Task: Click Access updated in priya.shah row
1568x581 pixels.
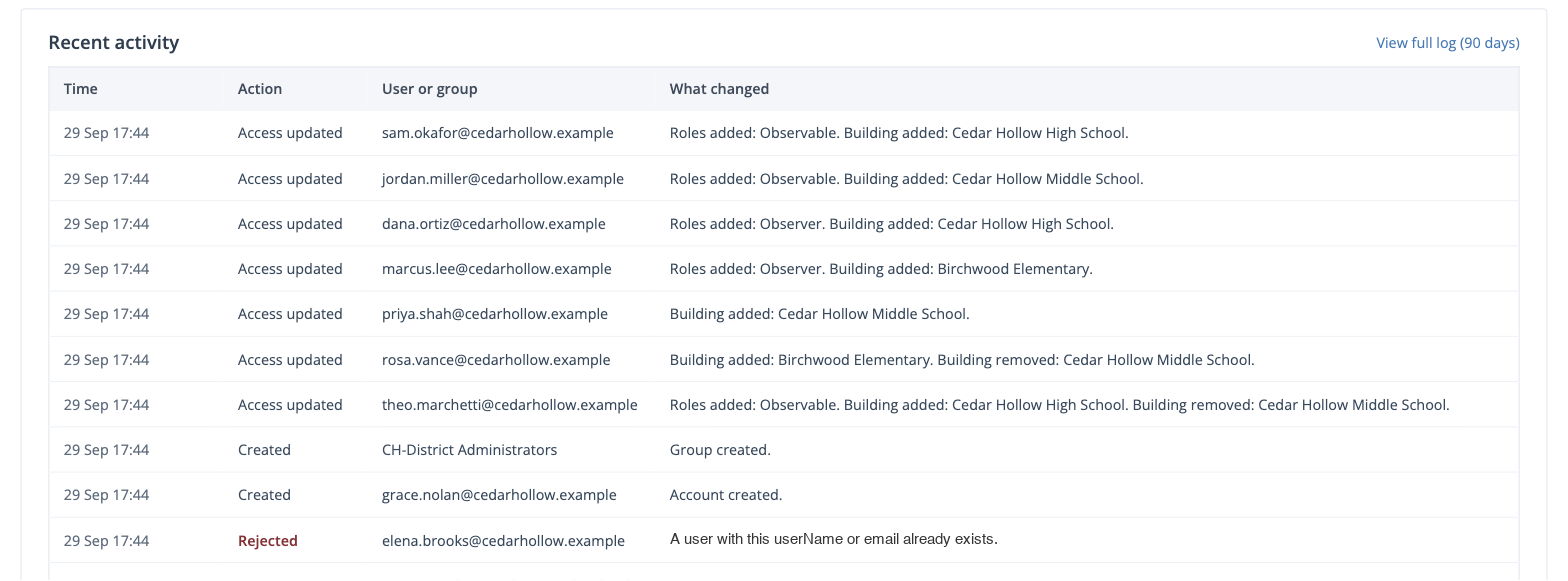Action: [x=290, y=314]
